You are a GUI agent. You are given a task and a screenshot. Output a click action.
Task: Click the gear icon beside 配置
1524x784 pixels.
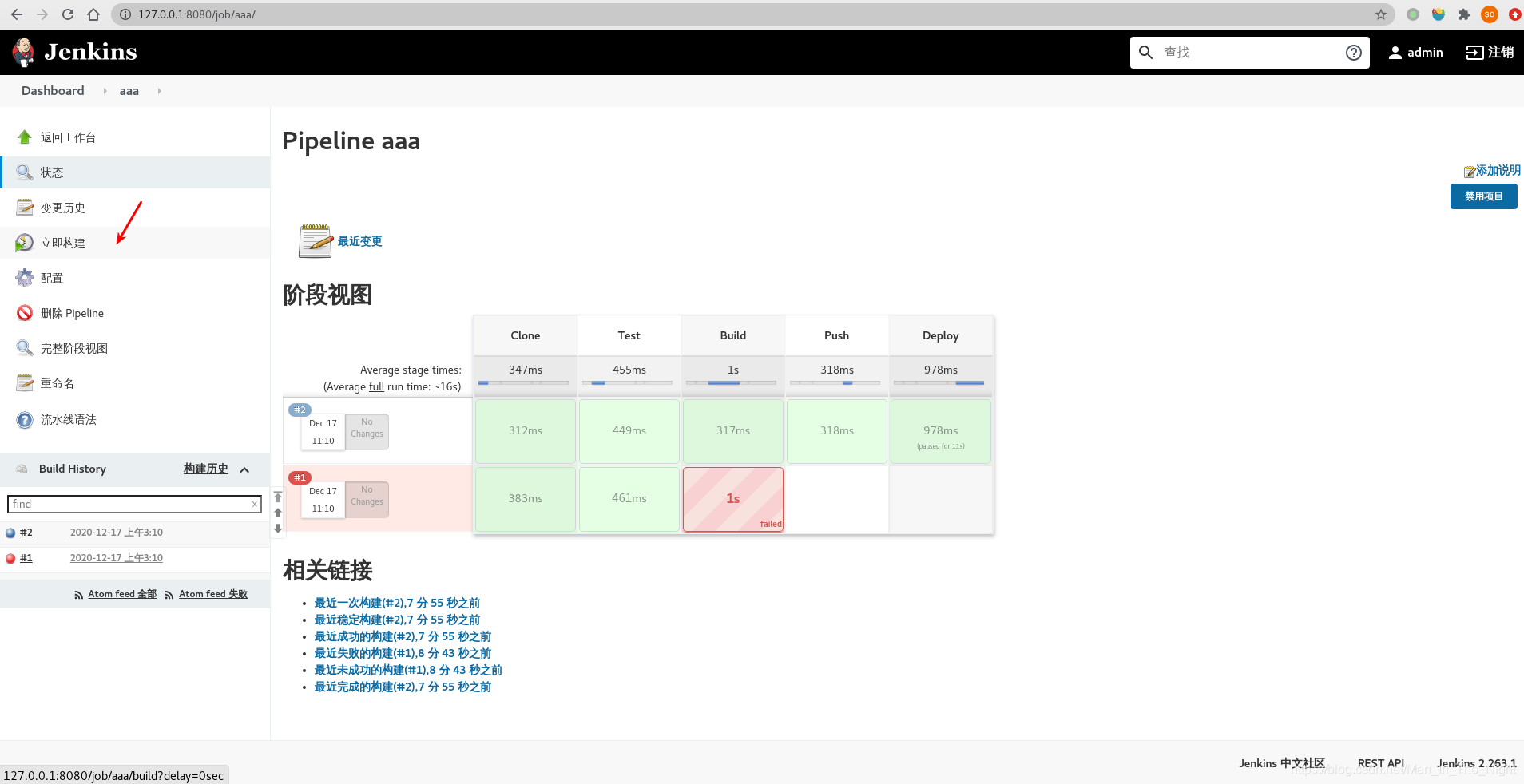[25, 278]
